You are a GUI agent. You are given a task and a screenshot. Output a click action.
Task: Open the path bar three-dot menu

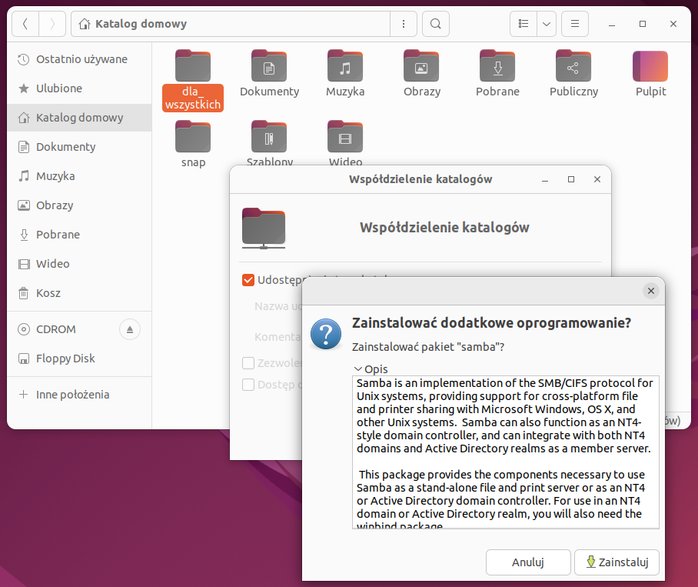coord(403,24)
